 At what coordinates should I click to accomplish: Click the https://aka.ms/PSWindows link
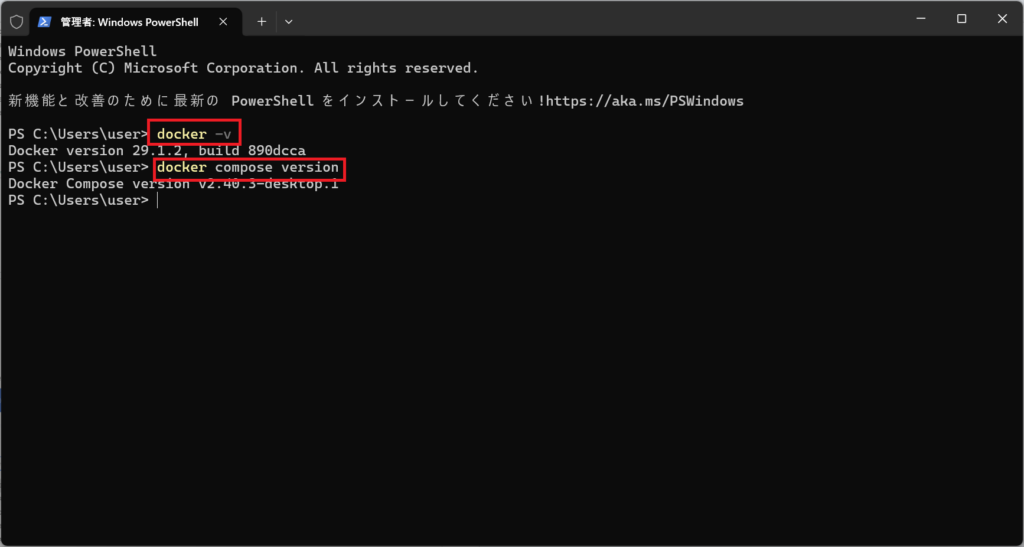pyautogui.click(x=644, y=101)
